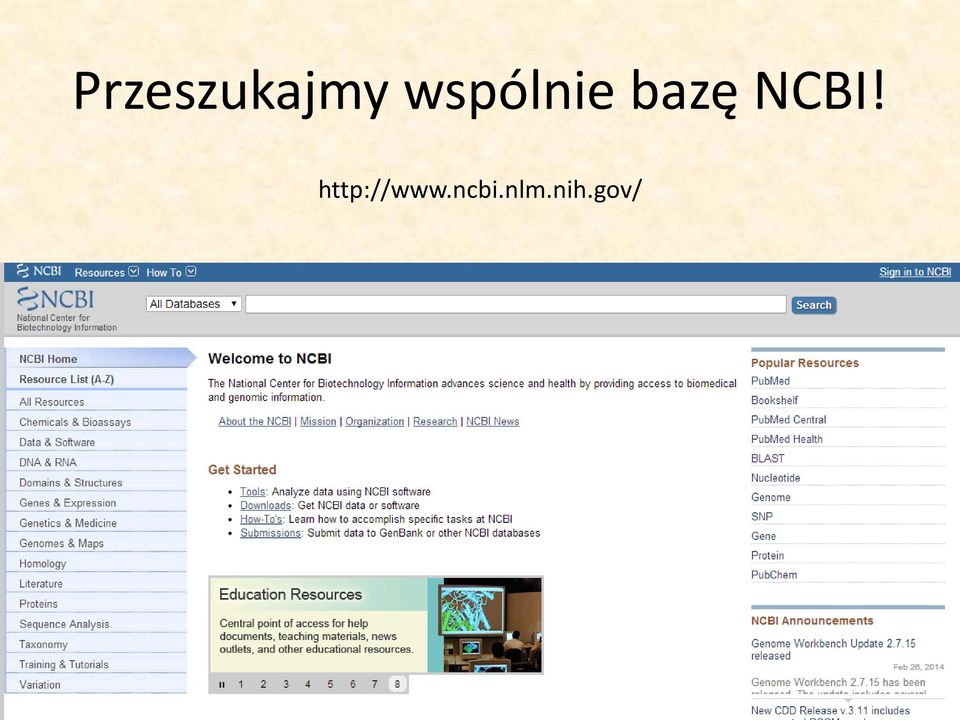
Task: Click the large NCBI helix logo
Action: (x=55, y=299)
